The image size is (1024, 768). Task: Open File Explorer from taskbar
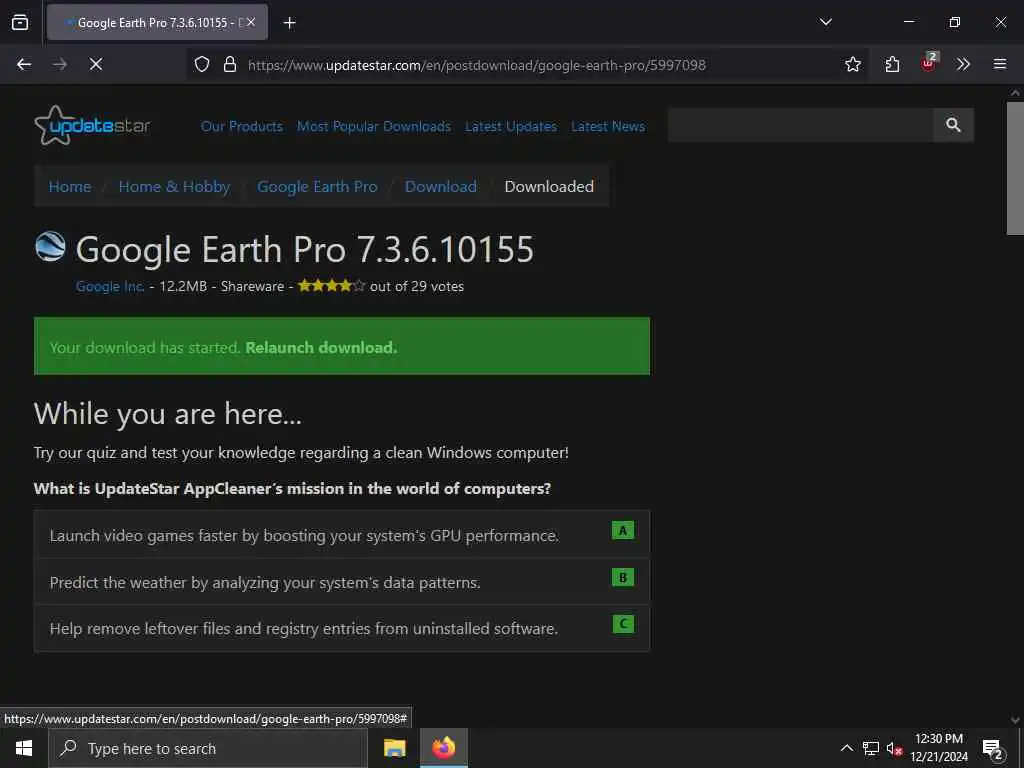pos(394,748)
